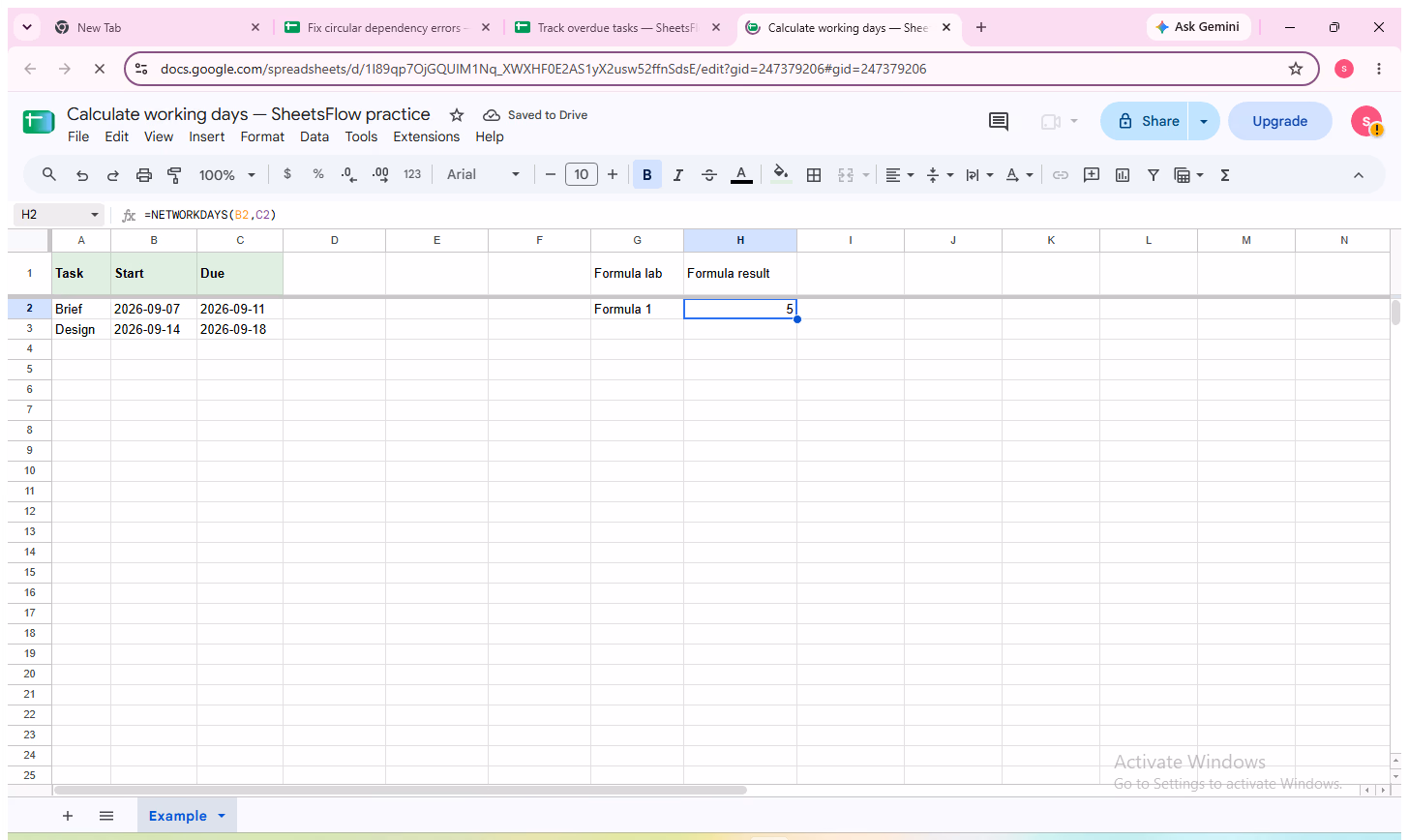Open the zoom level dropdown
The height and width of the screenshot is (840, 1409).
tap(227, 175)
